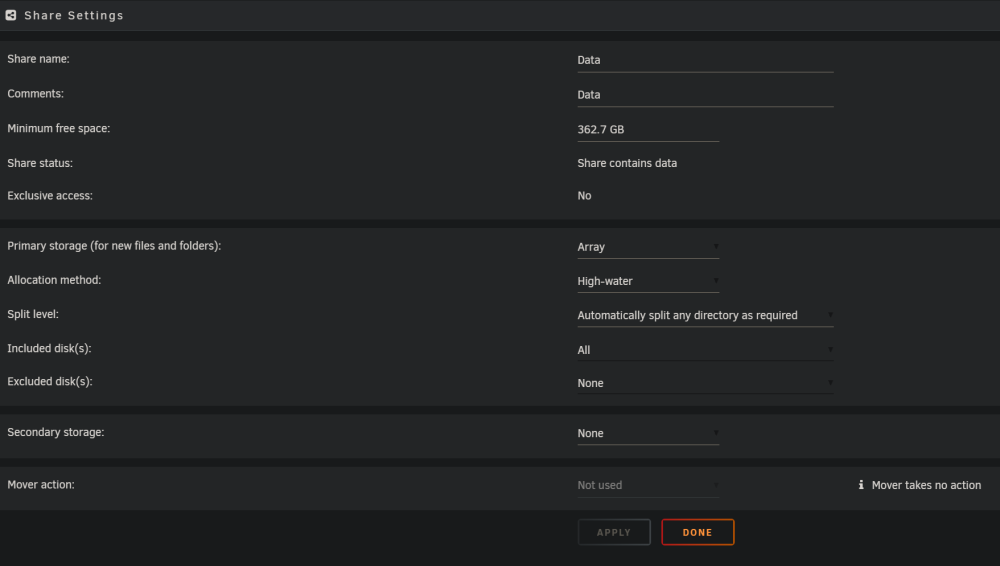Click the 'Excluded disk(s):' label
This screenshot has width=1000, height=566.
tap(50, 382)
